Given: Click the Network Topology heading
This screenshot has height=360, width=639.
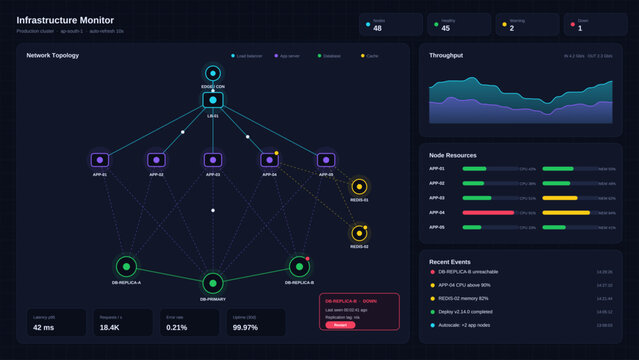Looking at the screenshot, I should tap(53, 55).
